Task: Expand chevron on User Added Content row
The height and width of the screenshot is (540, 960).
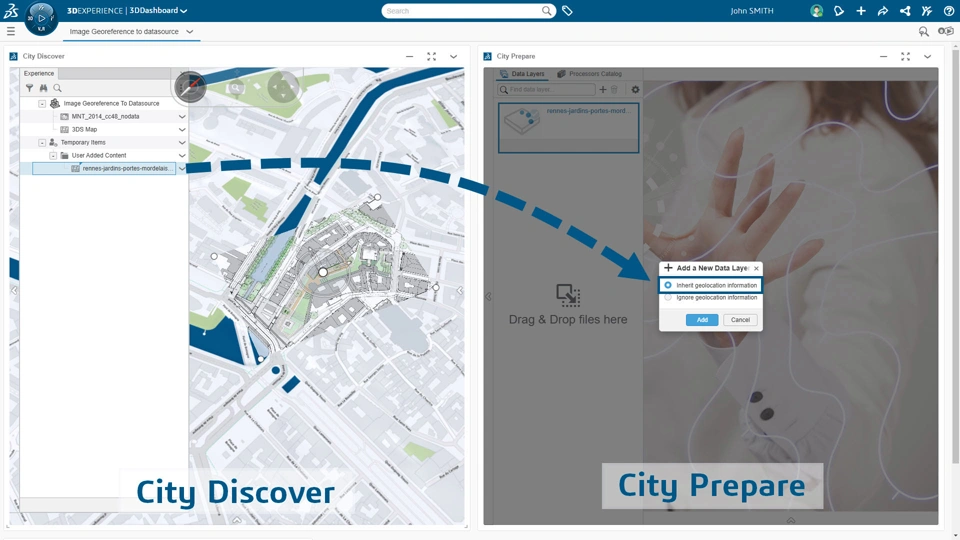Action: pos(182,156)
